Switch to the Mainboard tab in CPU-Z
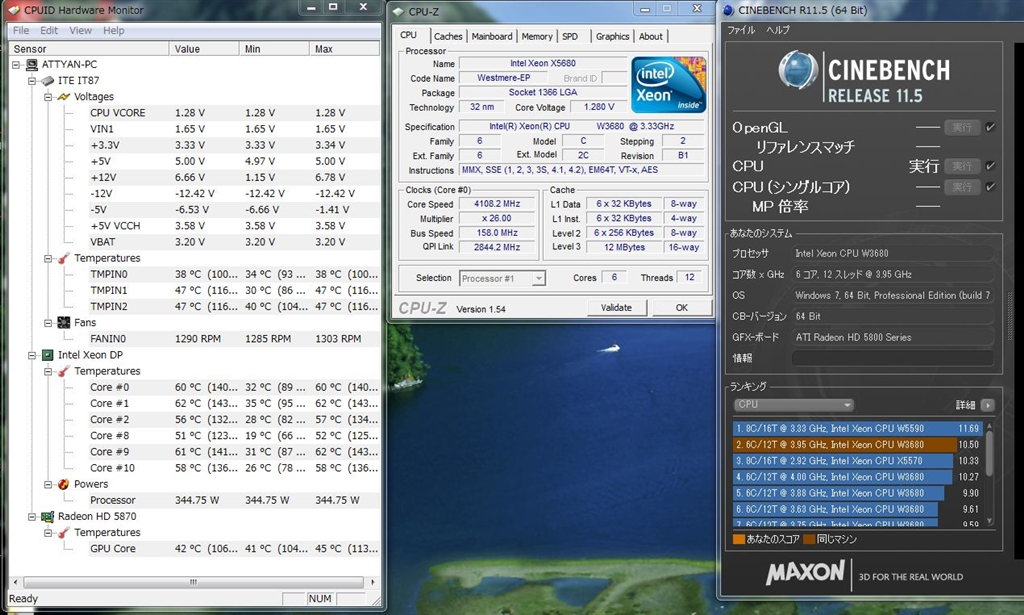Screen dimensions: 1024x615 coord(492,37)
